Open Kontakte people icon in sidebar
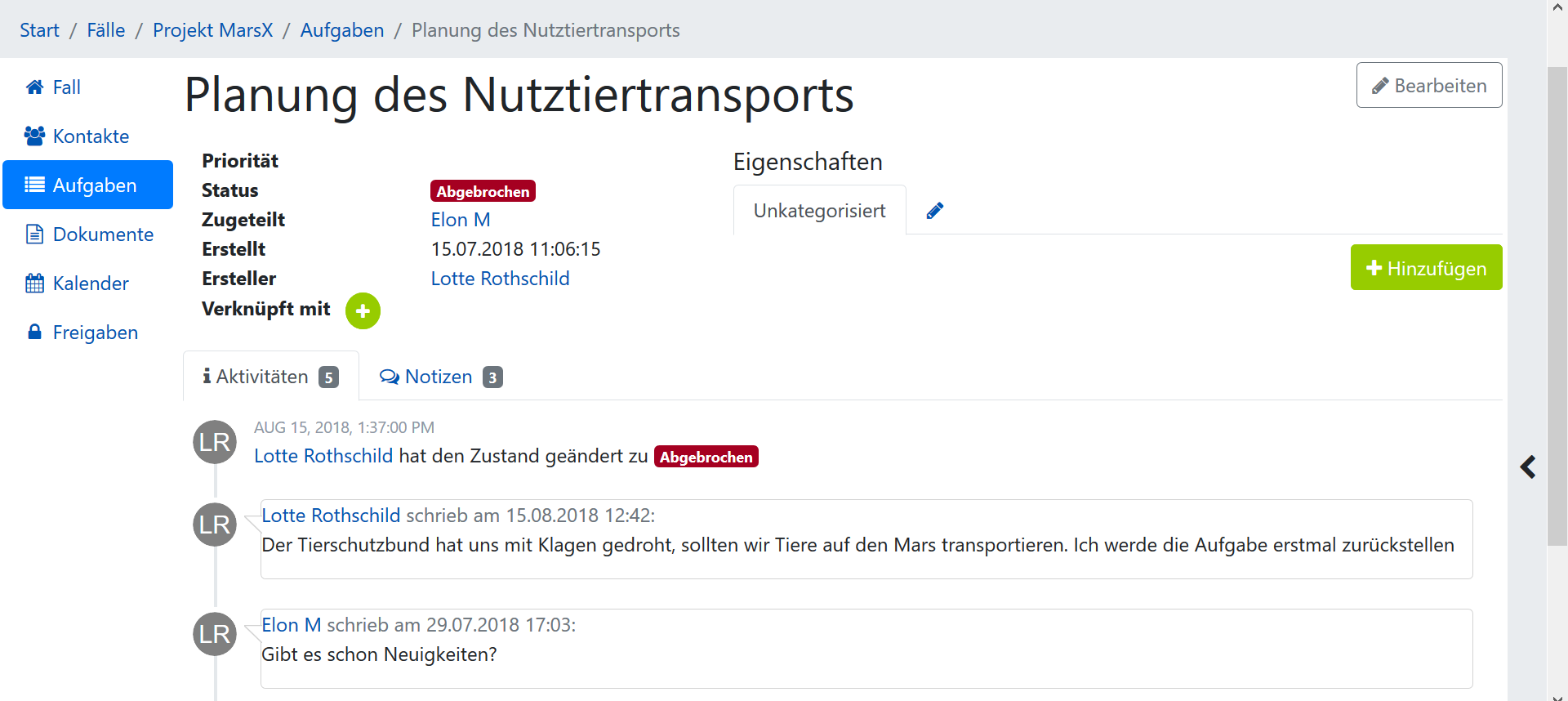1568x701 pixels. click(x=34, y=136)
